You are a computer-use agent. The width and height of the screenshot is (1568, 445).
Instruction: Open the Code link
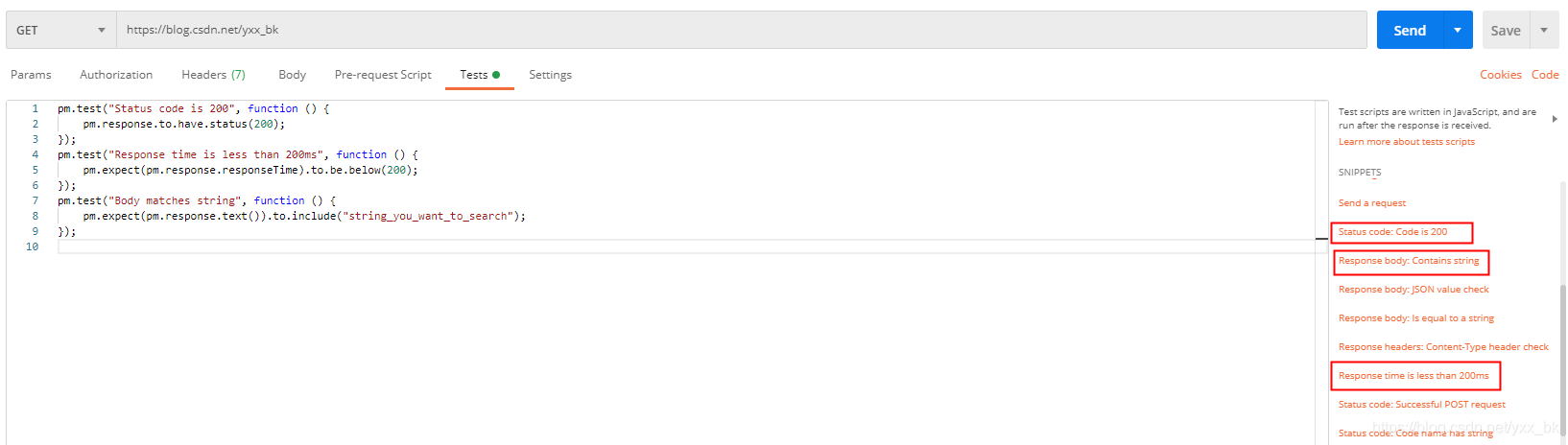point(1545,75)
